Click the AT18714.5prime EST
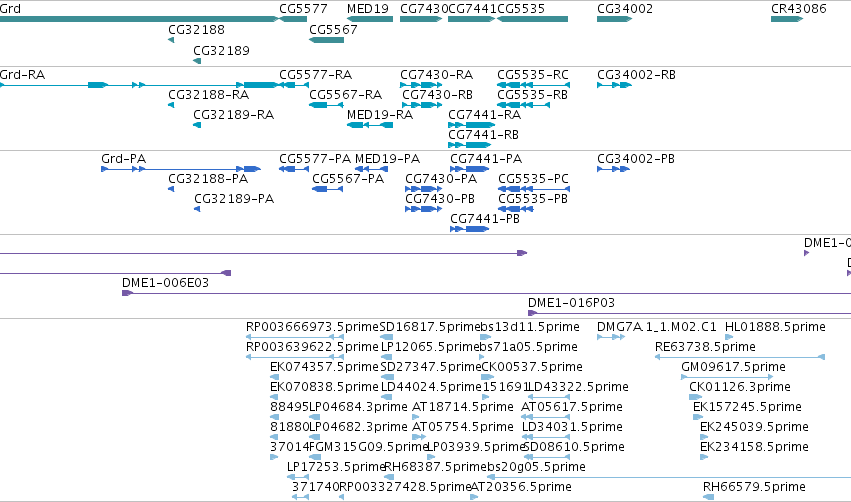 (x=416, y=417)
